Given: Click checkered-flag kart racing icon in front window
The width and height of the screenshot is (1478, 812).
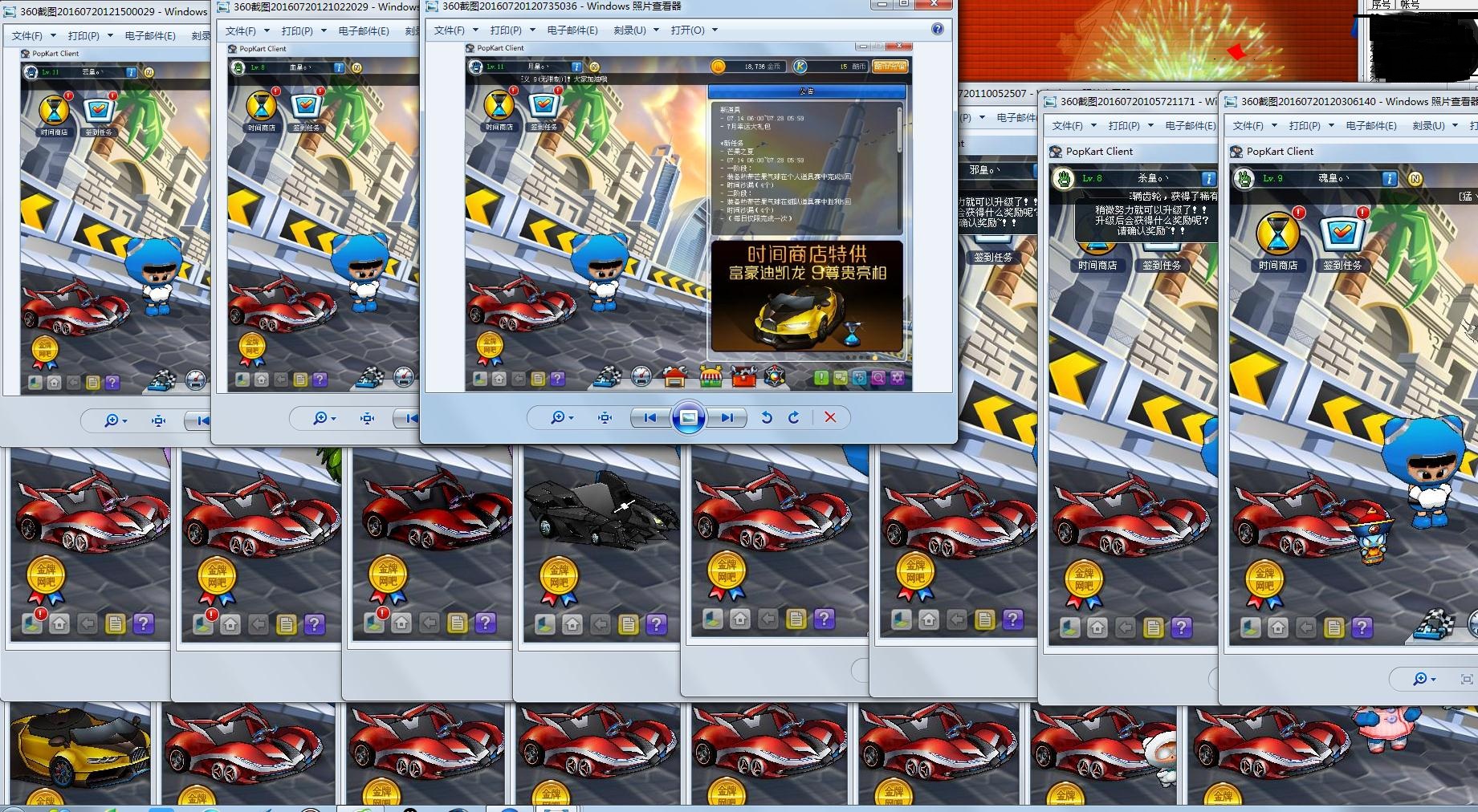Looking at the screenshot, I should [x=609, y=376].
